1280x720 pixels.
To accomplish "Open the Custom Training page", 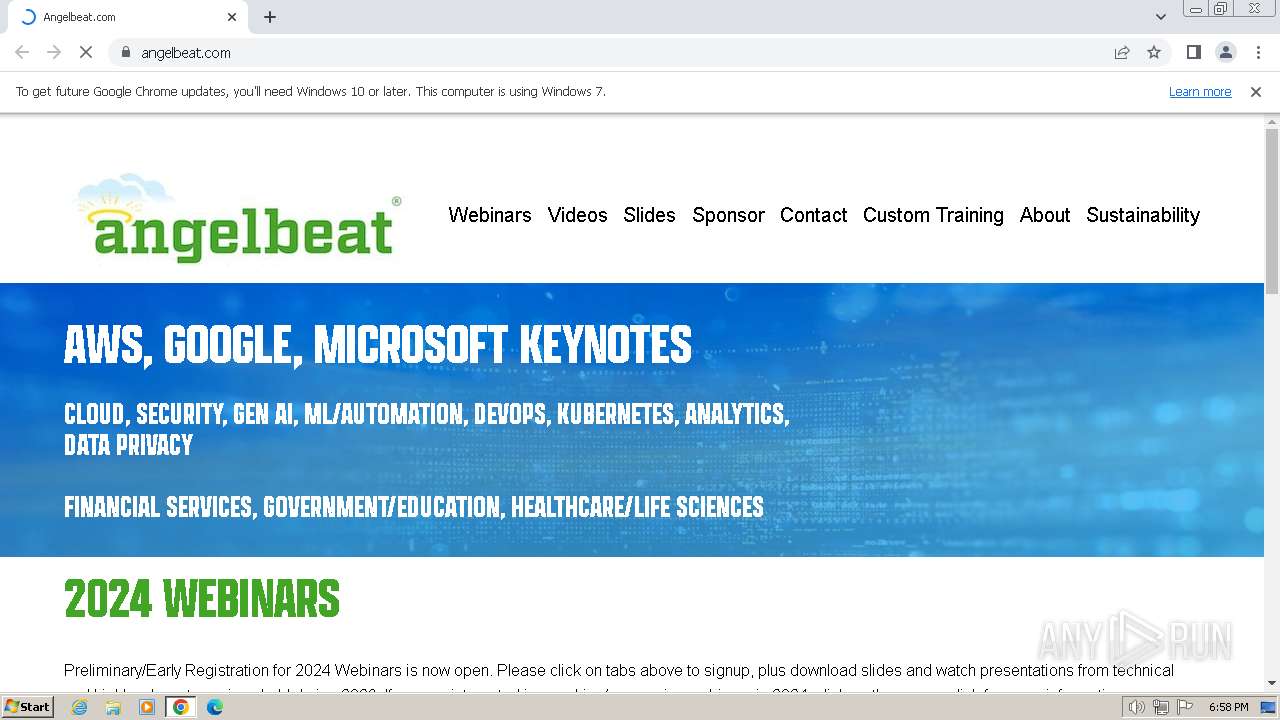I will point(933,215).
